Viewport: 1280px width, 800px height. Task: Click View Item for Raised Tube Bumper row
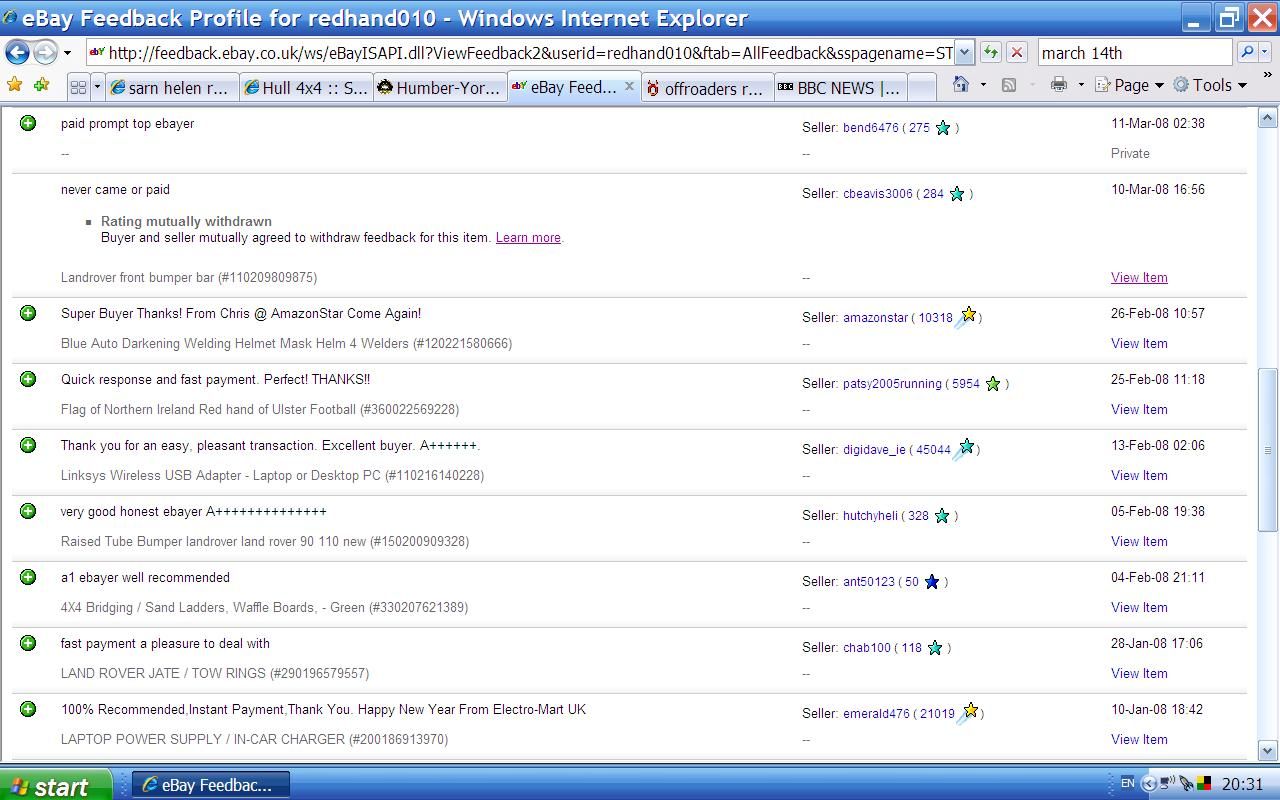click(x=1139, y=542)
